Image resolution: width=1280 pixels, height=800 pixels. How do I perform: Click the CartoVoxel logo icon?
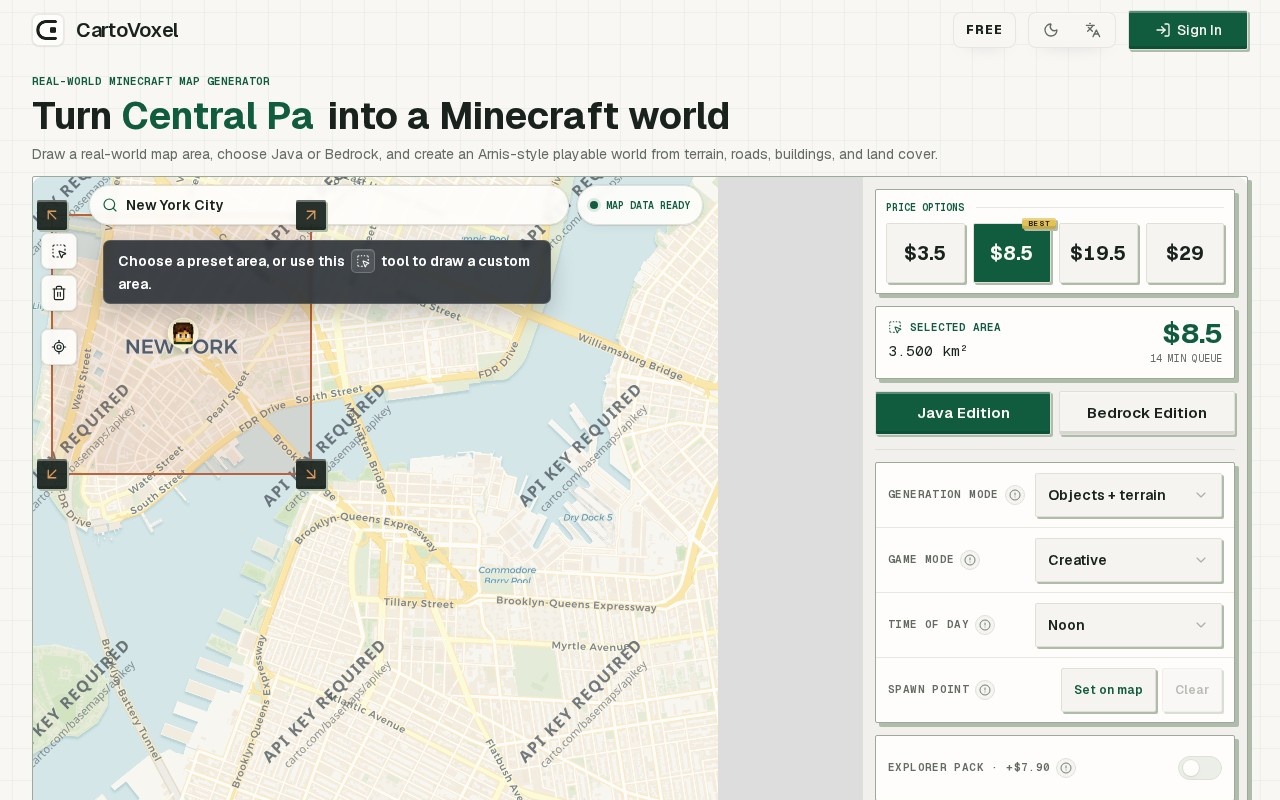point(48,30)
